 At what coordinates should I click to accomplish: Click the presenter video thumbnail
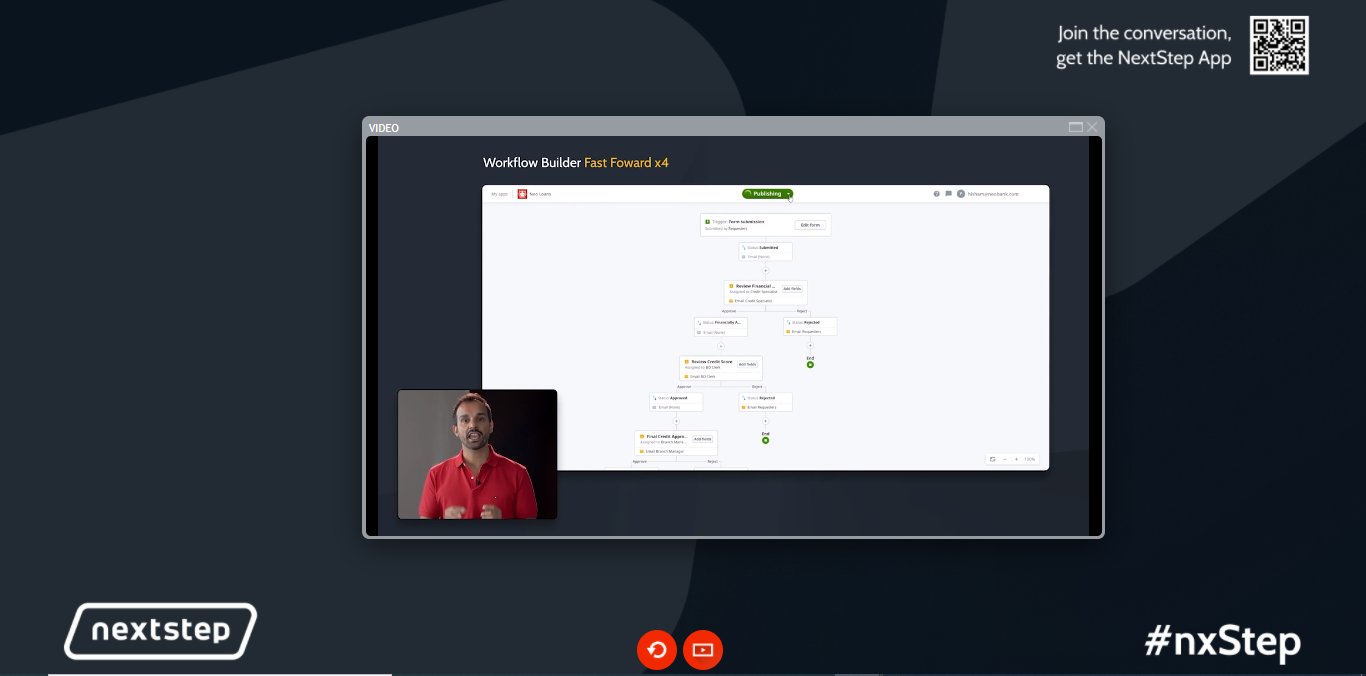[477, 453]
